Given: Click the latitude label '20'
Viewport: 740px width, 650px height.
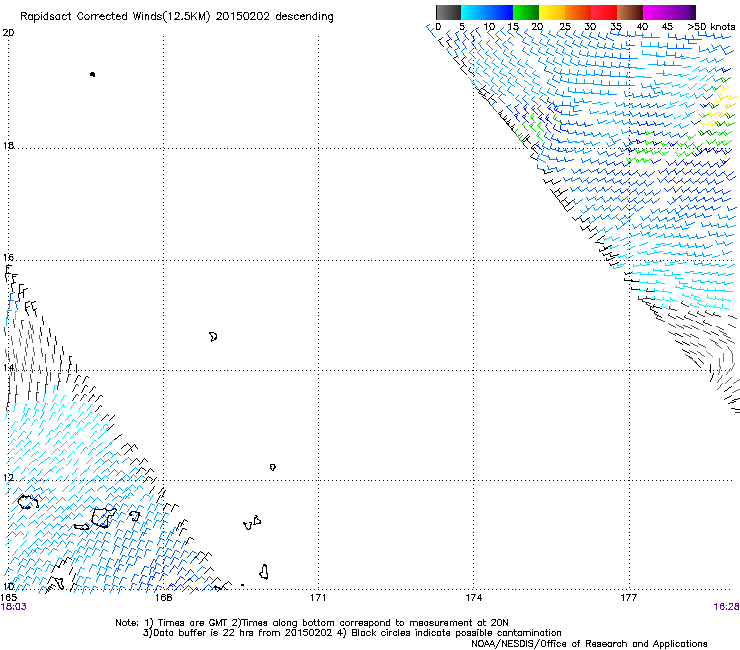Looking at the screenshot, I should [x=8, y=33].
